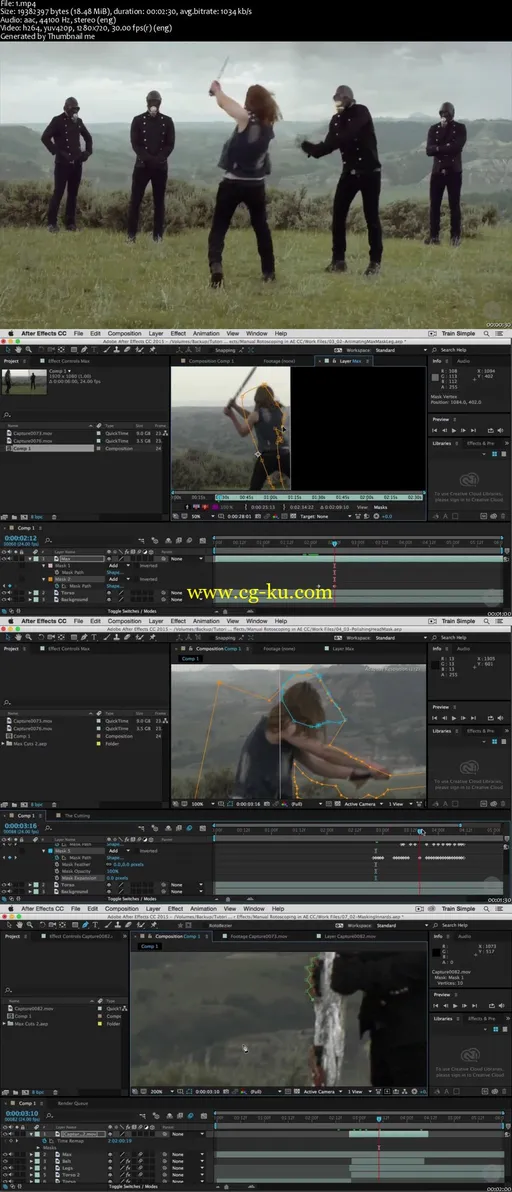Hide the Background layer in the PolishingHeadMask timeline
Viewport: 512px width, 1192px height.
[x=4, y=892]
